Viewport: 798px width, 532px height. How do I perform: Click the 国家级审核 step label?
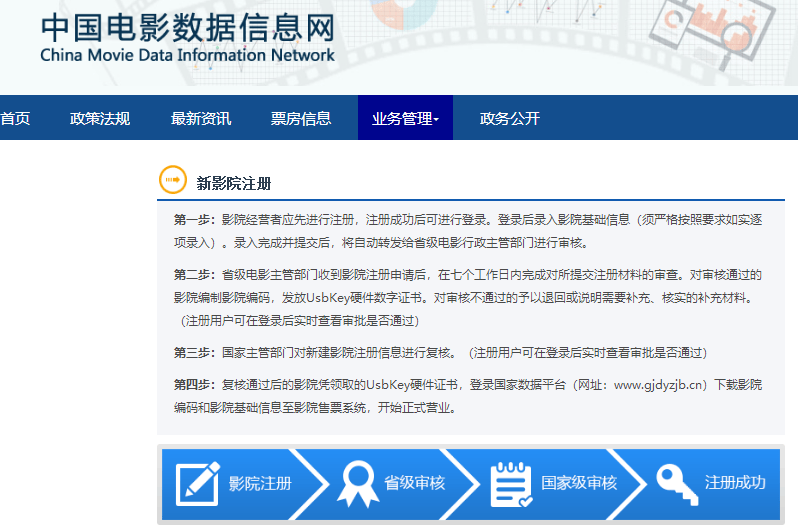tap(579, 483)
